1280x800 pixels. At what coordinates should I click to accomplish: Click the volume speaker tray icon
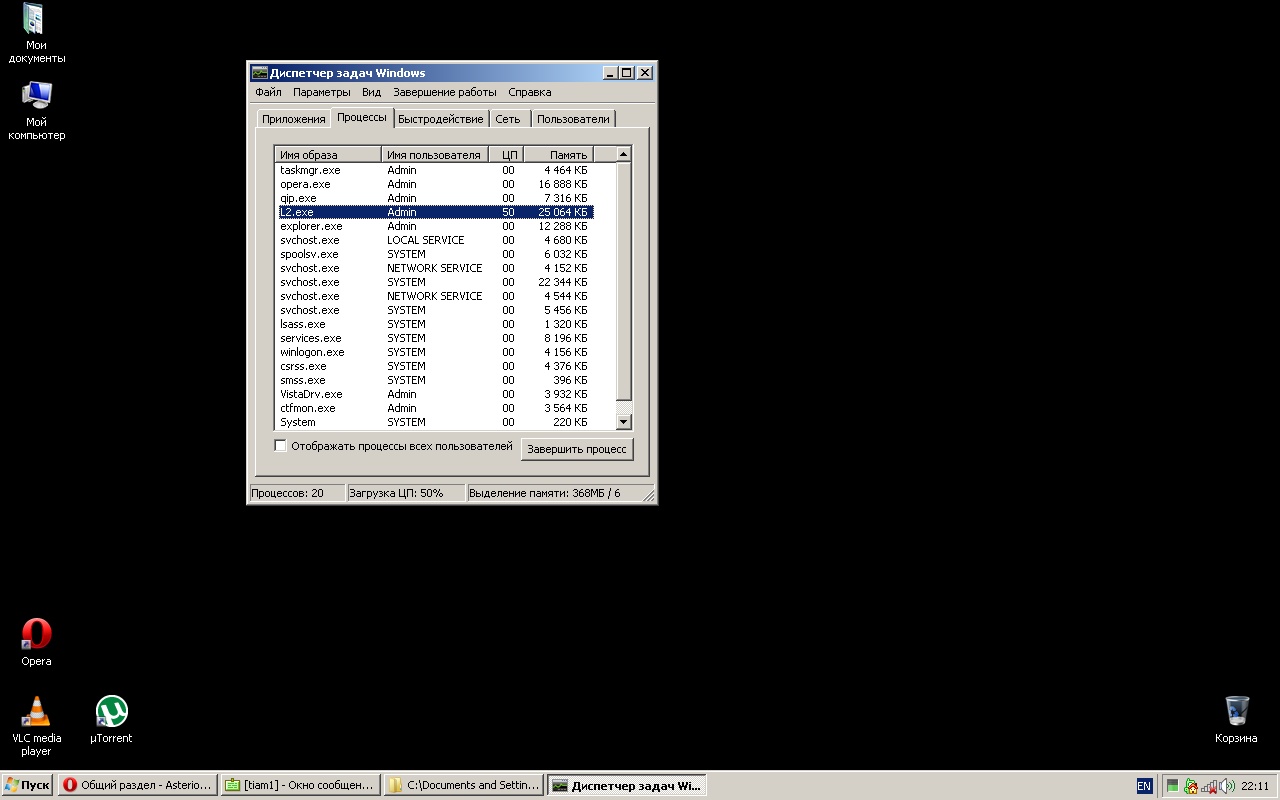pyautogui.click(x=1227, y=786)
